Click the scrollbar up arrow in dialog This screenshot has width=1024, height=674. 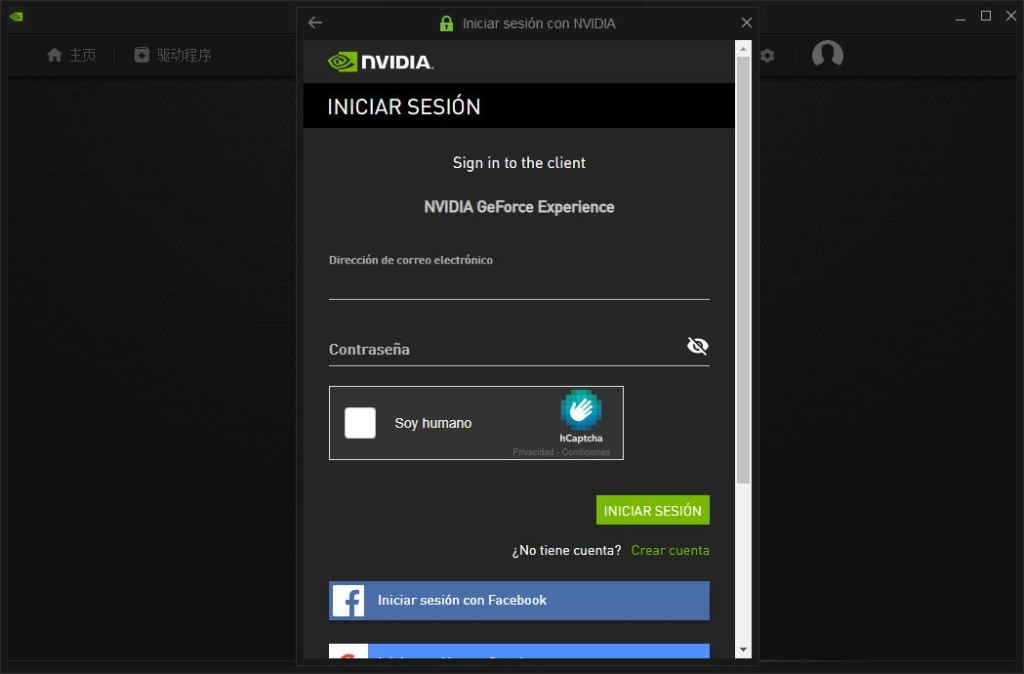click(x=743, y=48)
